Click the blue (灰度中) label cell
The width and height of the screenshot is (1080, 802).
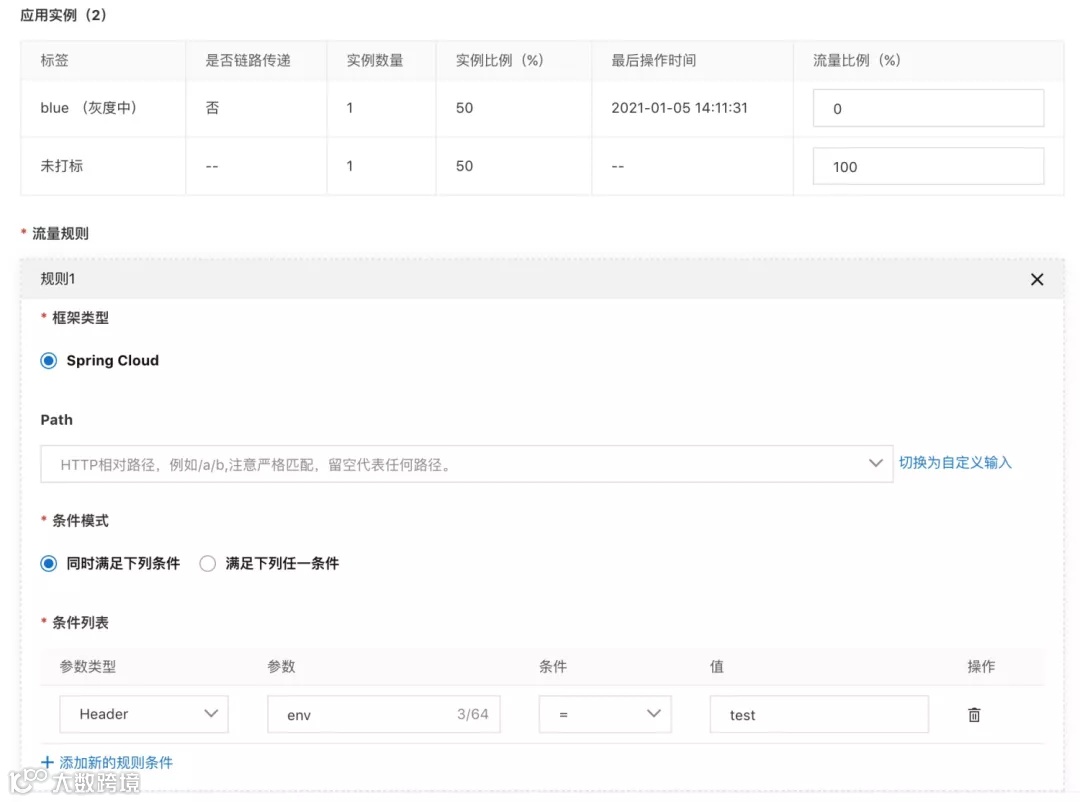(x=89, y=107)
